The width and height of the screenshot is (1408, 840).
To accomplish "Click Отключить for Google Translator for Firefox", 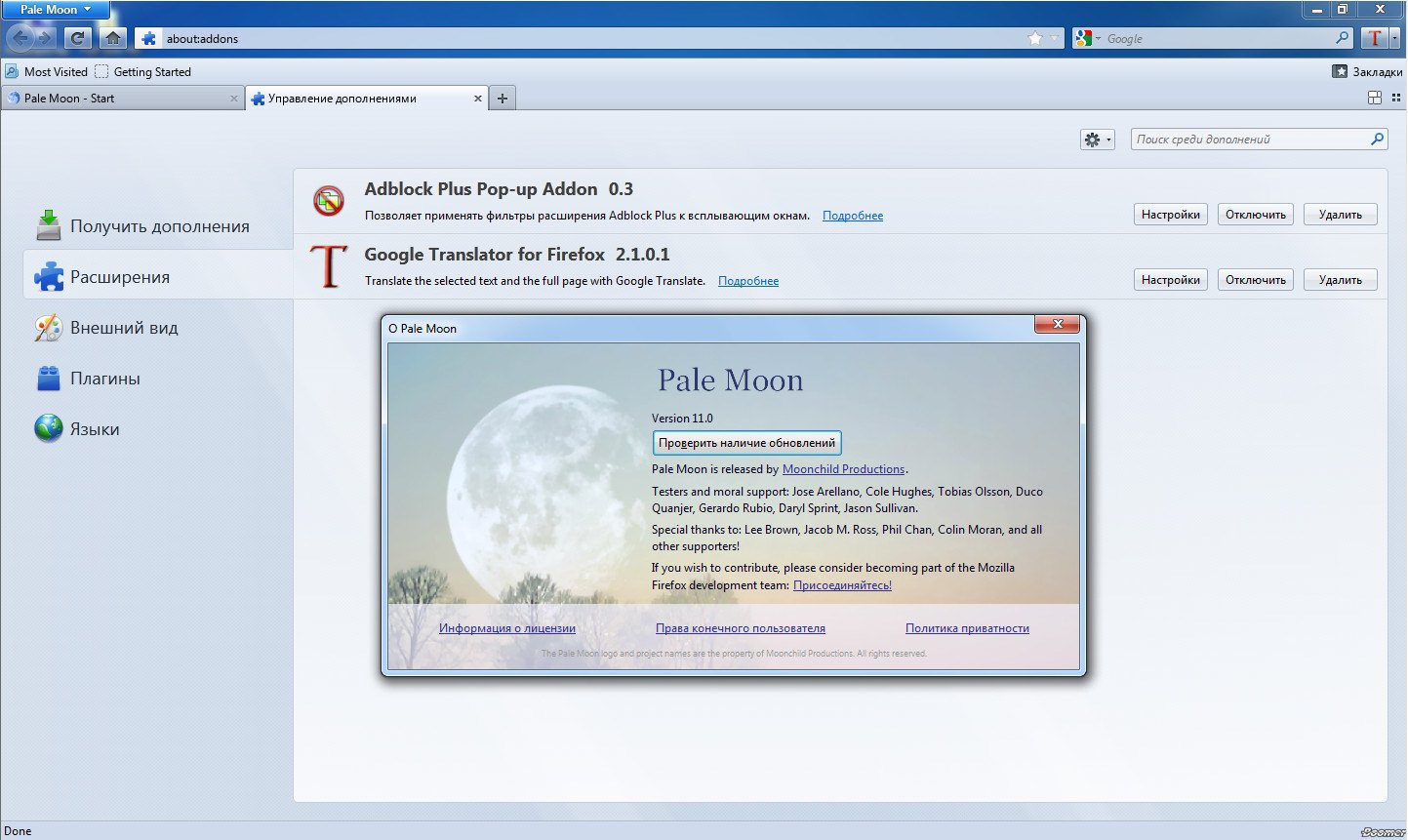I will click(x=1256, y=280).
